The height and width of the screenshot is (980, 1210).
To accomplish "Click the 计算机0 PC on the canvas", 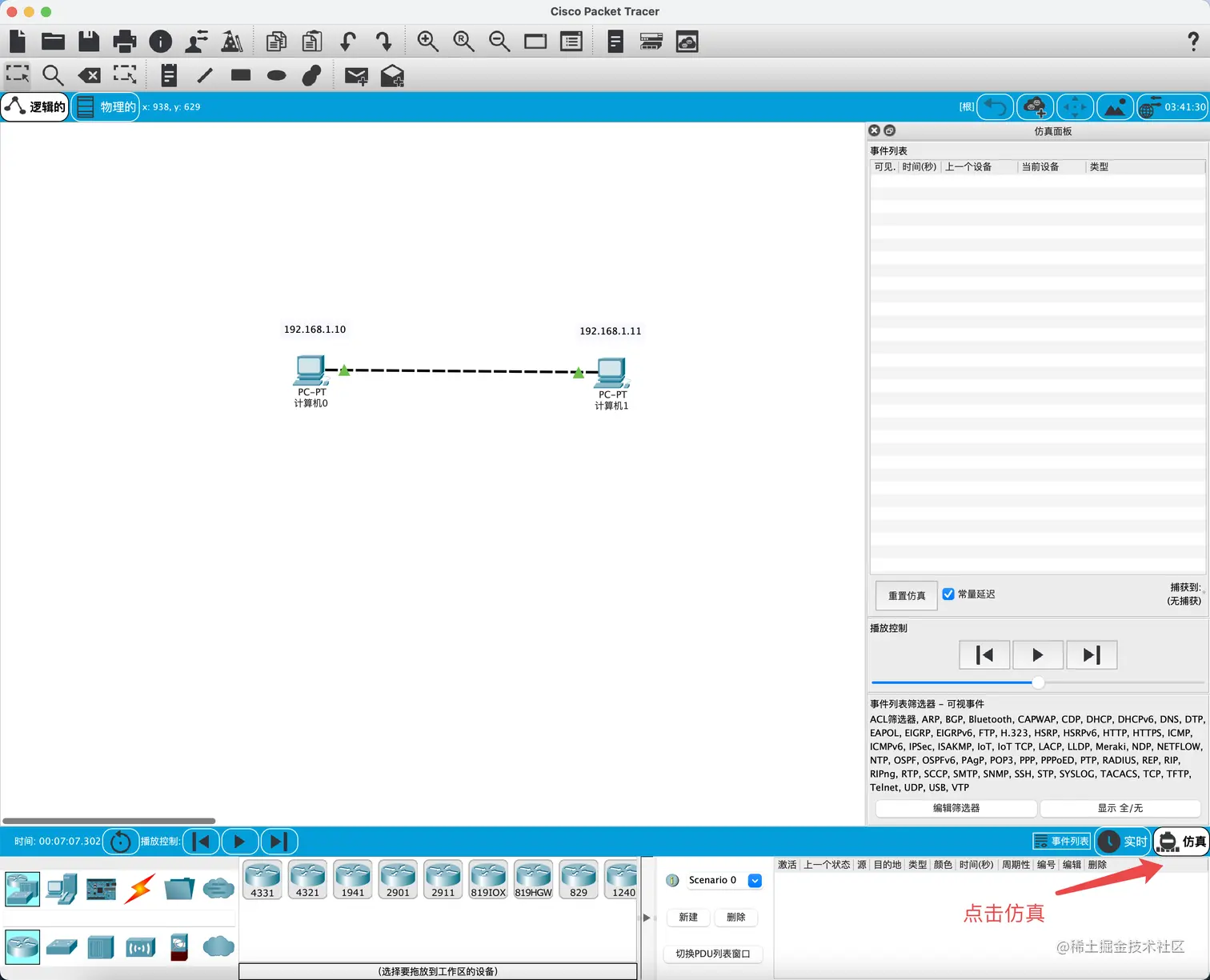I will (311, 370).
